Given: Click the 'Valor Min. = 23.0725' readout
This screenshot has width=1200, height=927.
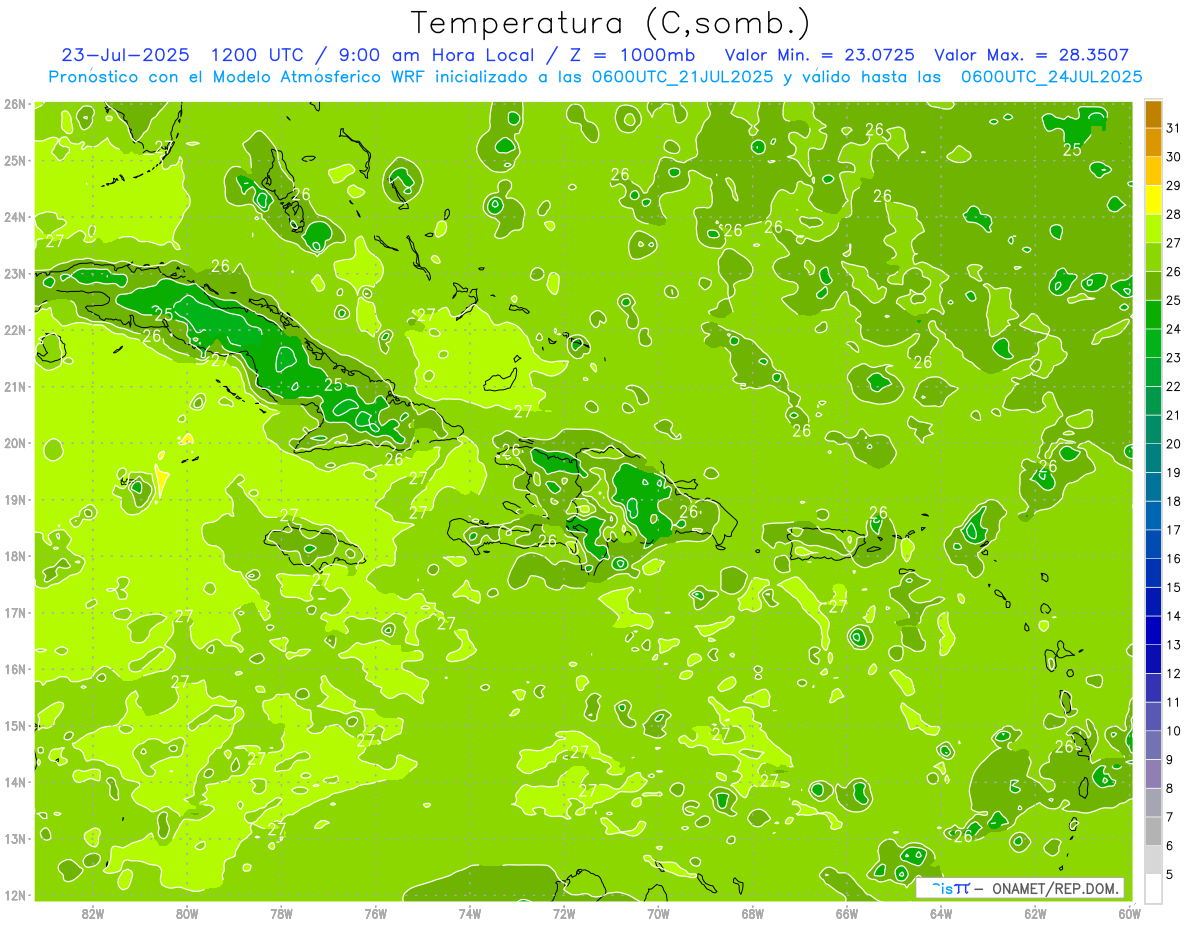Looking at the screenshot, I should click(x=819, y=55).
